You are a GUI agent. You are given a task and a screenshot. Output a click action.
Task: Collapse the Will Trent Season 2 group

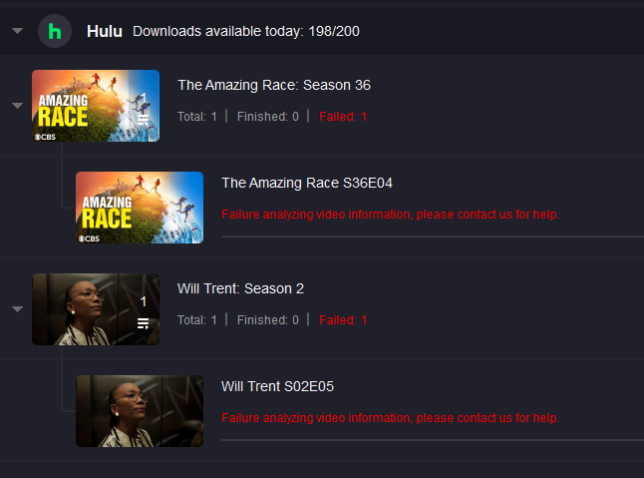click(x=17, y=309)
